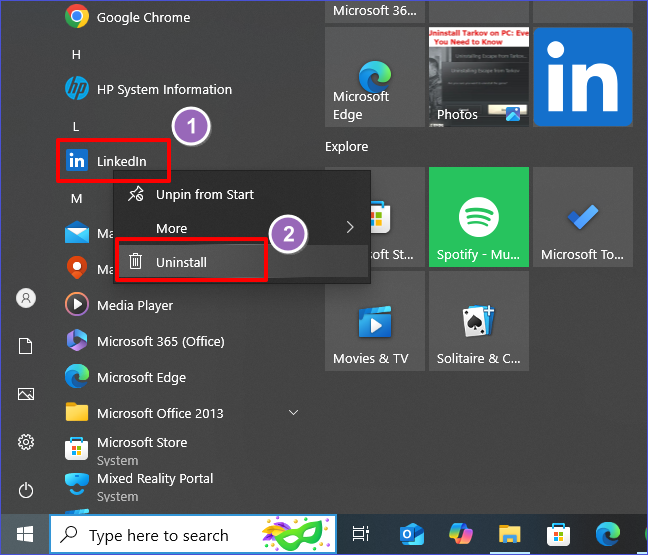The image size is (648, 555).
Task: Open the Solitaire & Casual Games tile
Action: 479,321
